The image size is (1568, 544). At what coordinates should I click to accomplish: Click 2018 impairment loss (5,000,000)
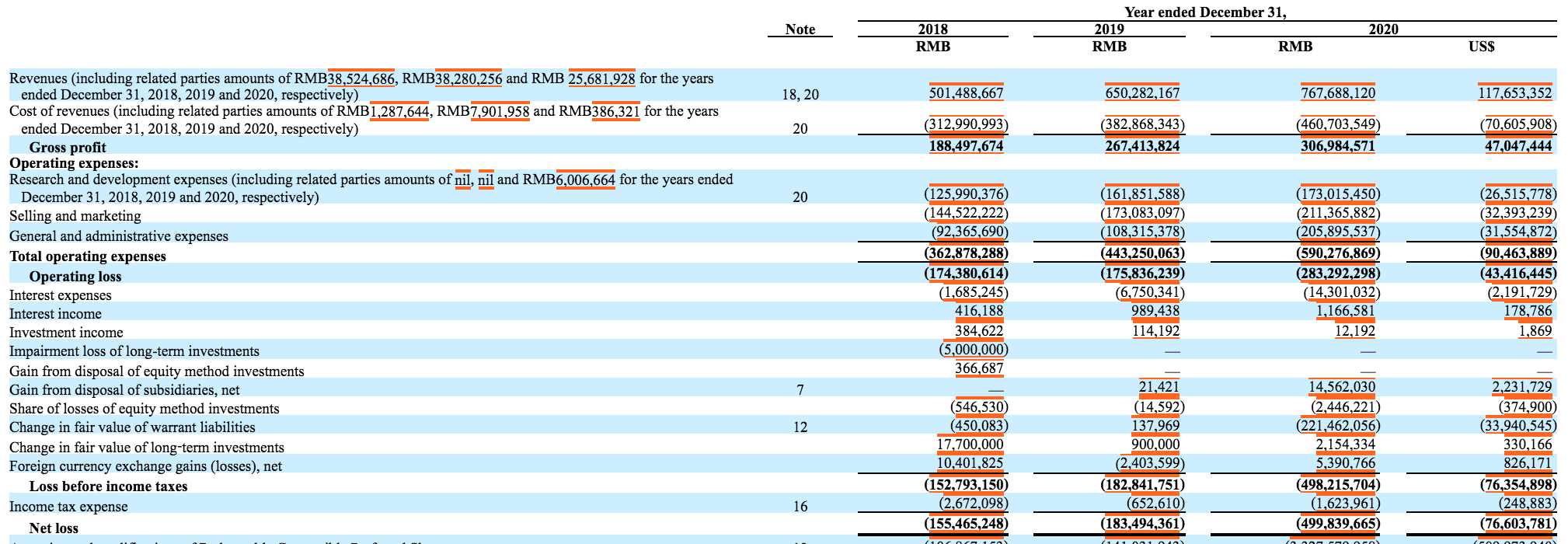[972, 350]
